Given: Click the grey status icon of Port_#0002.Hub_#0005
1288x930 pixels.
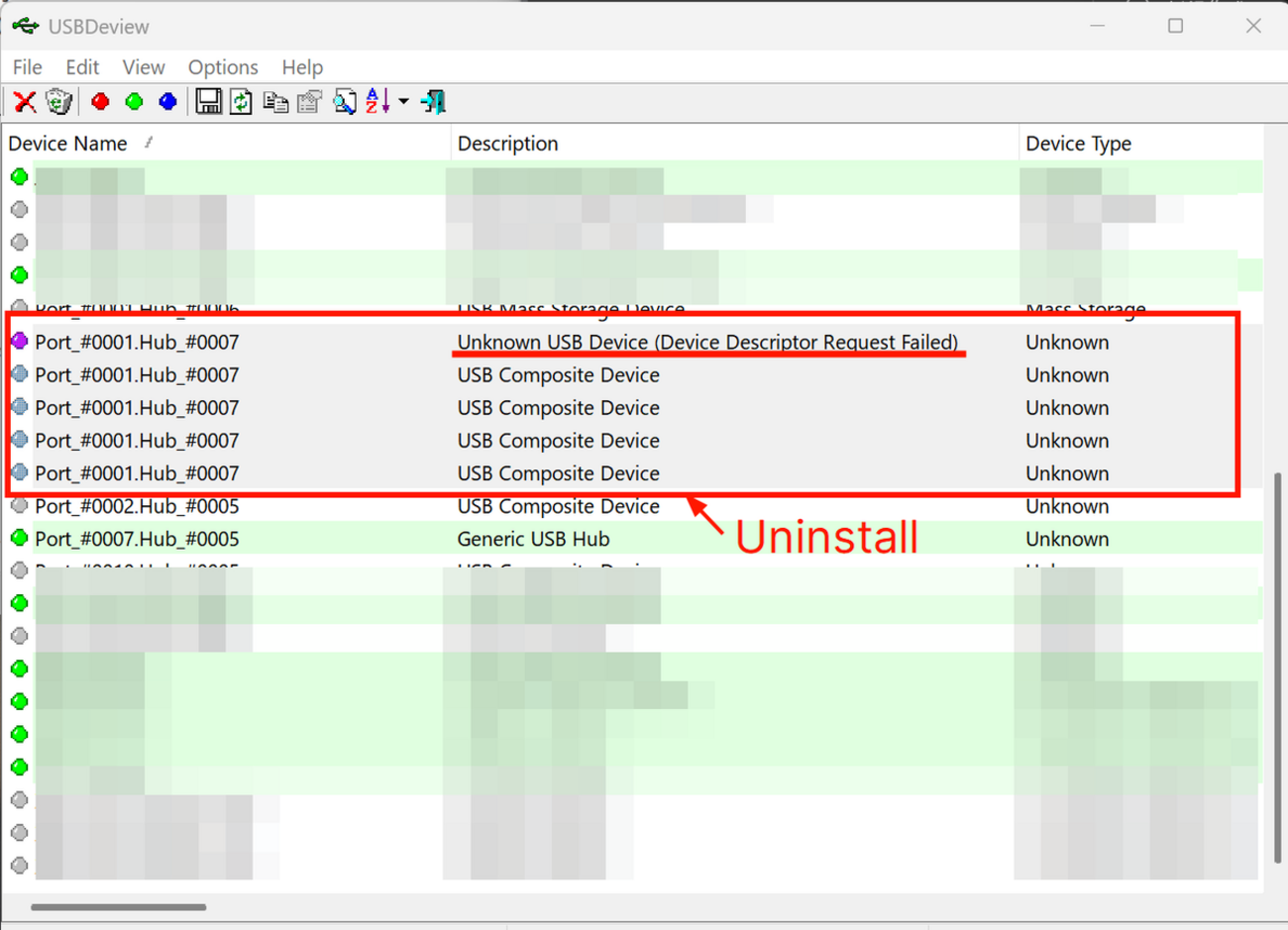Looking at the screenshot, I should tap(19, 506).
